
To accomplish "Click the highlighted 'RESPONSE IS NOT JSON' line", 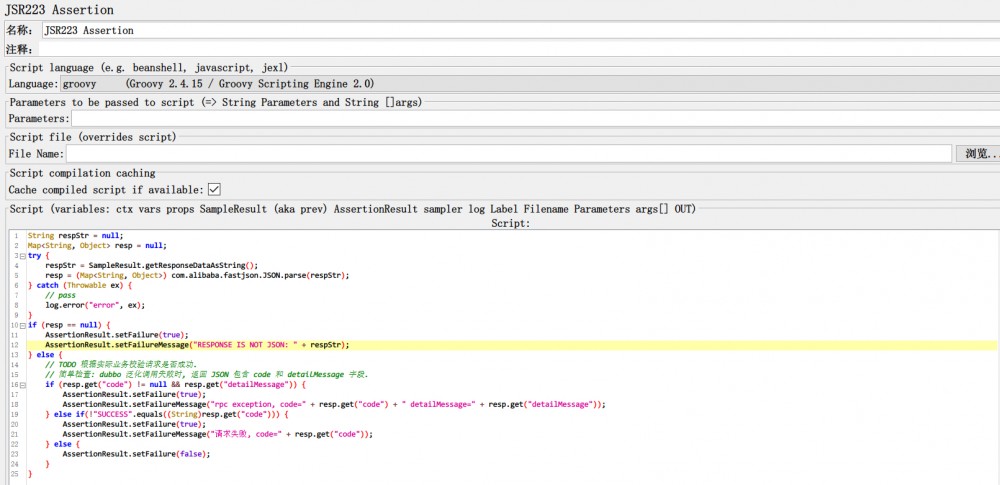I will click(197, 345).
